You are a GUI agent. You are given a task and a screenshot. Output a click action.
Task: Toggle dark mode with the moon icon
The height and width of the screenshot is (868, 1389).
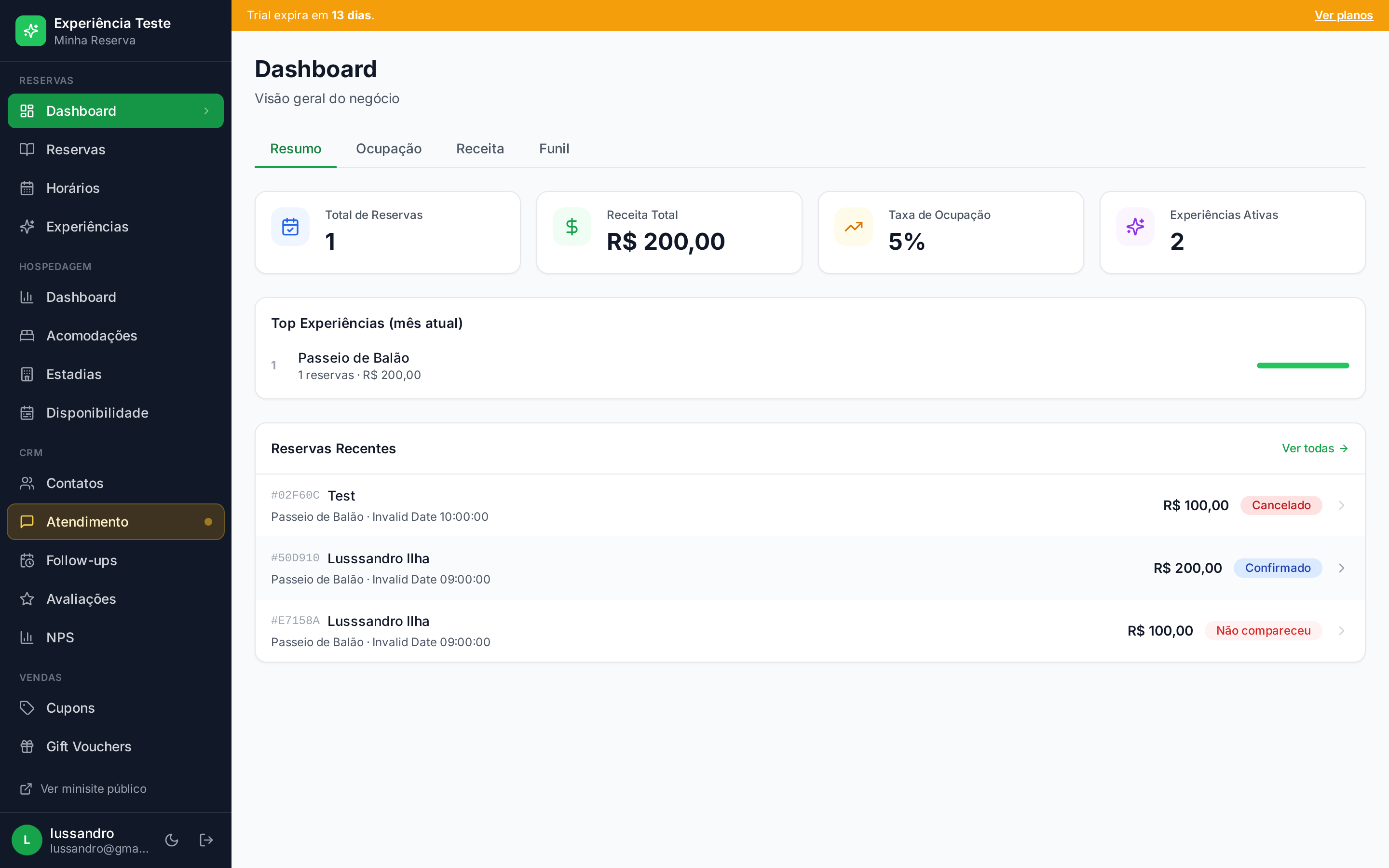point(172,840)
